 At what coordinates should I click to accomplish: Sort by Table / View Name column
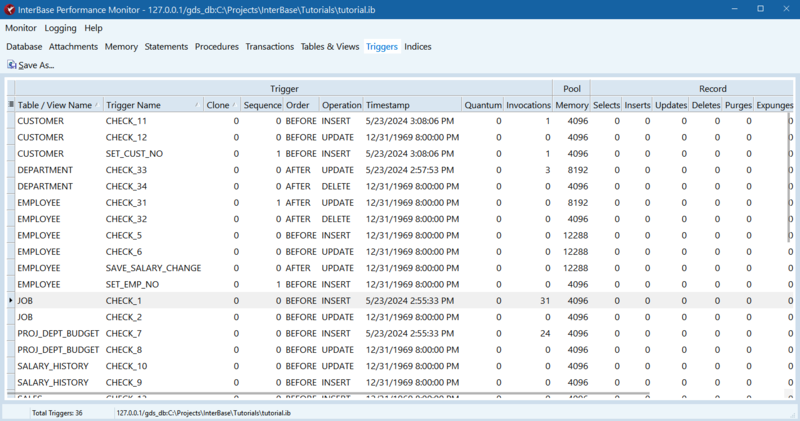[58, 105]
